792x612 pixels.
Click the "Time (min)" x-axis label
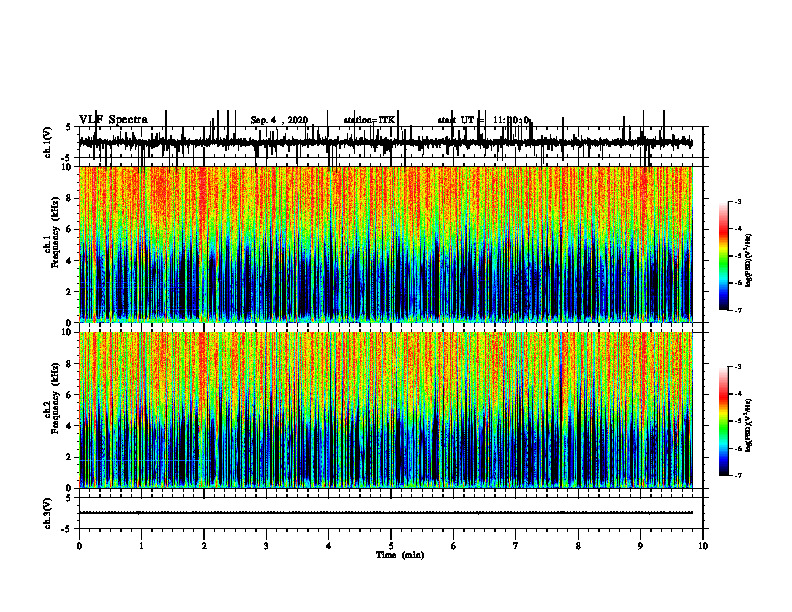point(400,555)
